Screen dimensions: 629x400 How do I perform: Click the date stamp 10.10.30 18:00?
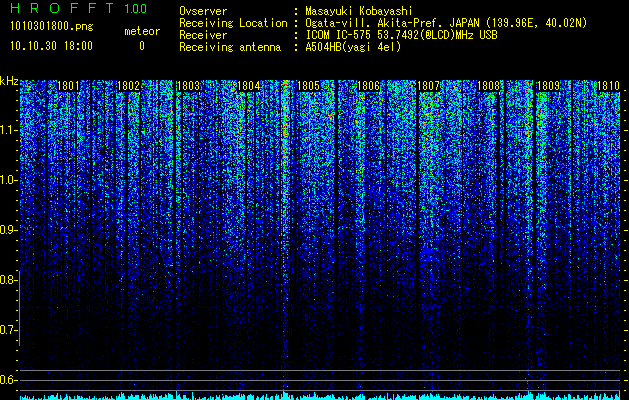point(51,46)
